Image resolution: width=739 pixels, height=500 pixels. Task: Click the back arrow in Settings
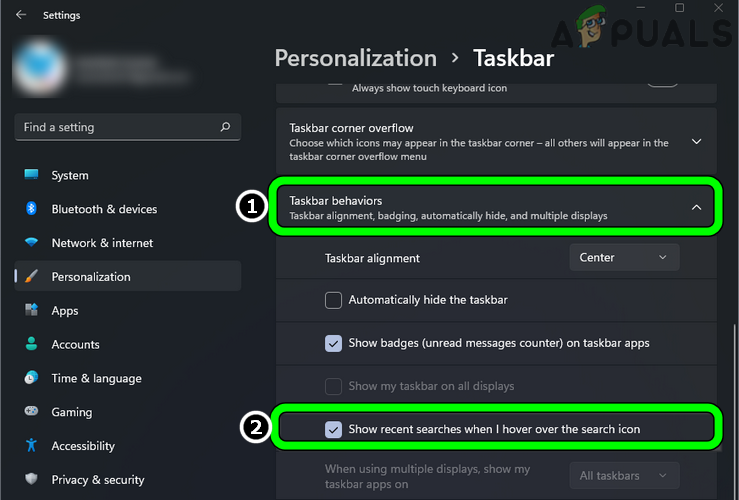click(21, 15)
